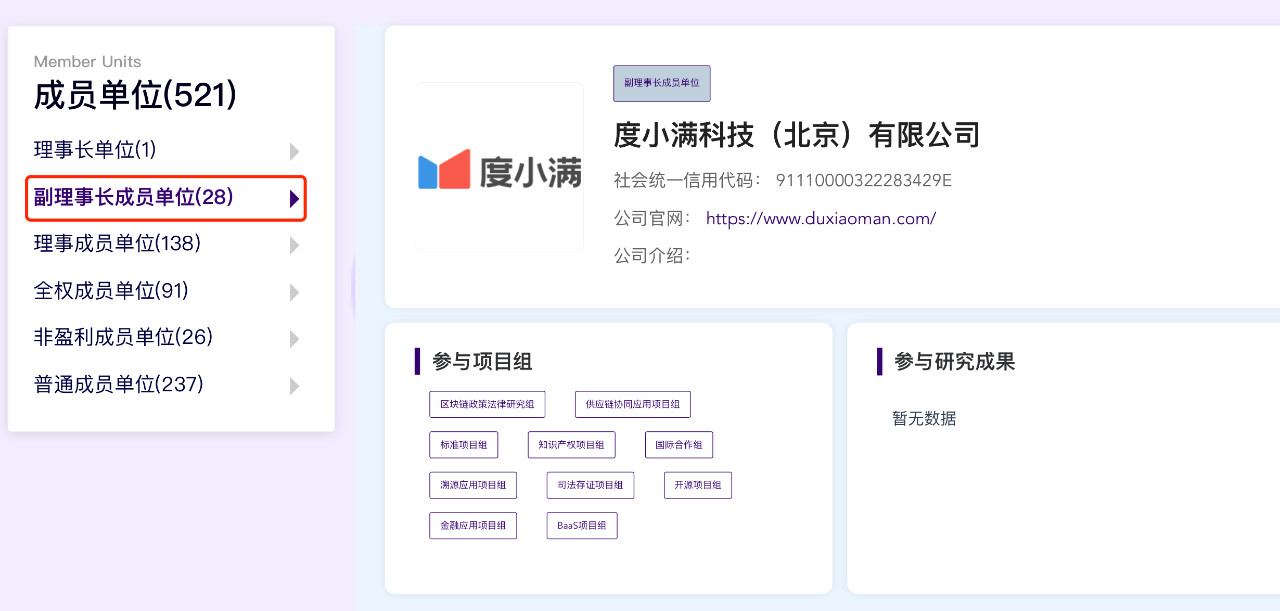Image resolution: width=1280 pixels, height=611 pixels.
Task: Expand arrow beside 非盈利成员单位(26)
Action: coord(294,339)
